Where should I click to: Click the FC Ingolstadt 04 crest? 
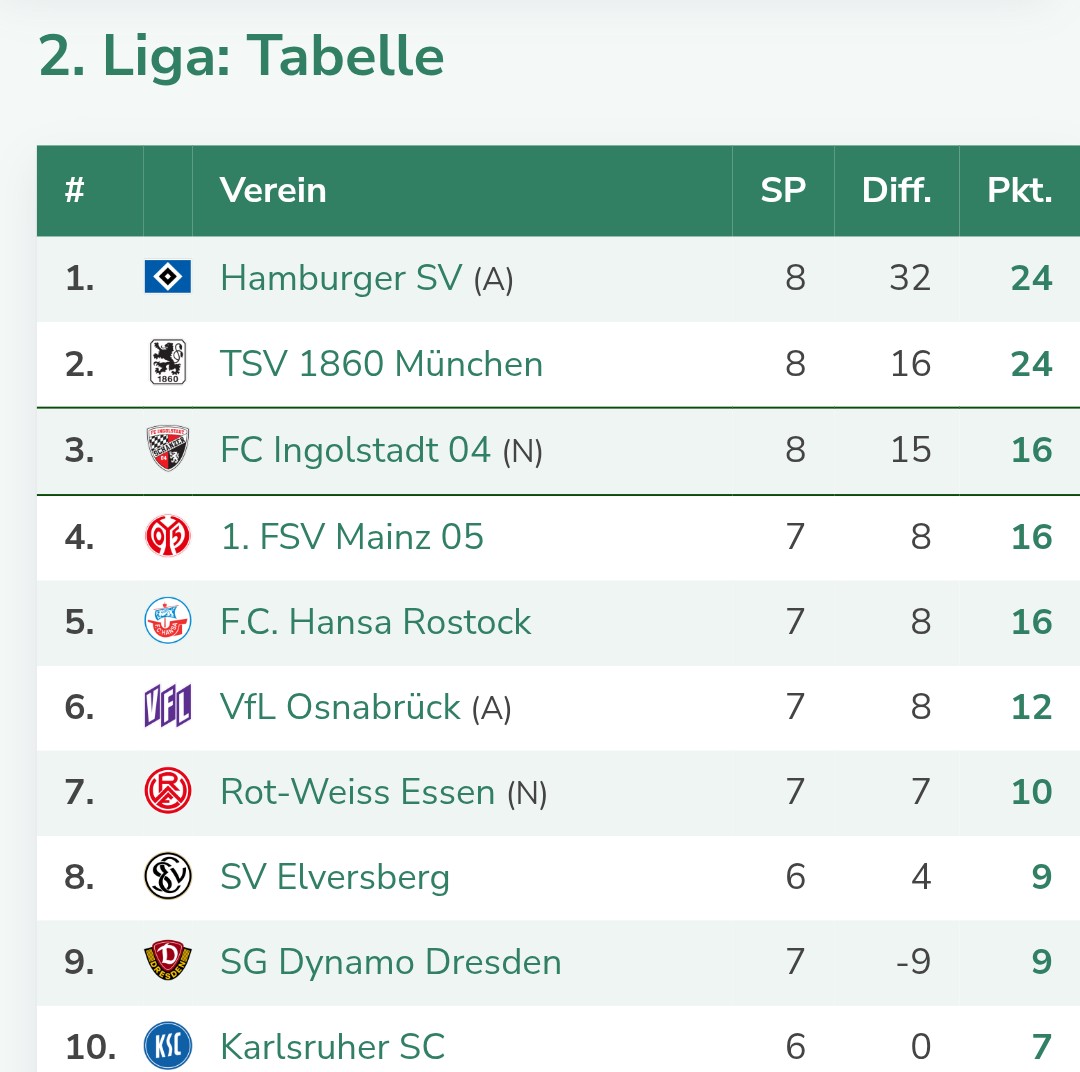coord(168,449)
